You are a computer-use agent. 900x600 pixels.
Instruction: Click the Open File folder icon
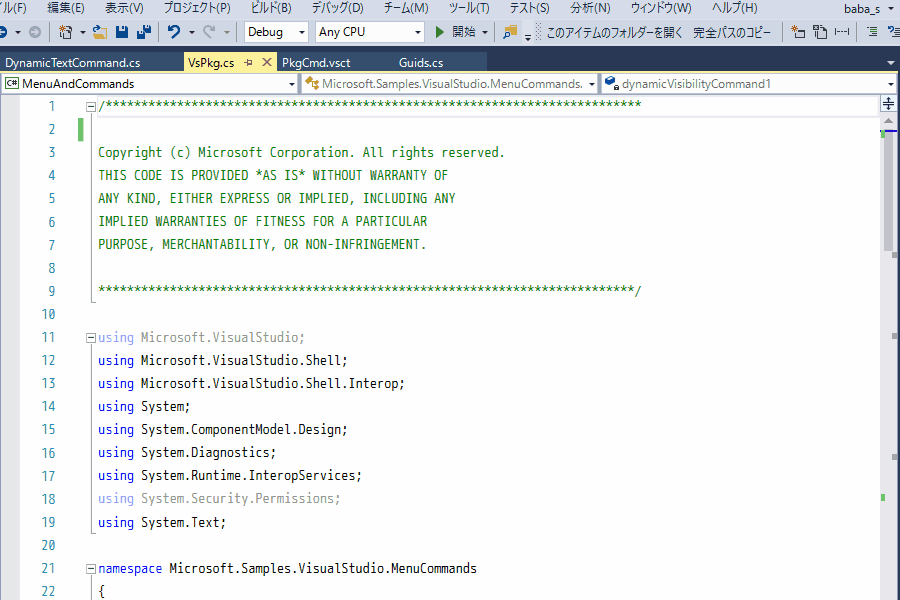pos(100,32)
